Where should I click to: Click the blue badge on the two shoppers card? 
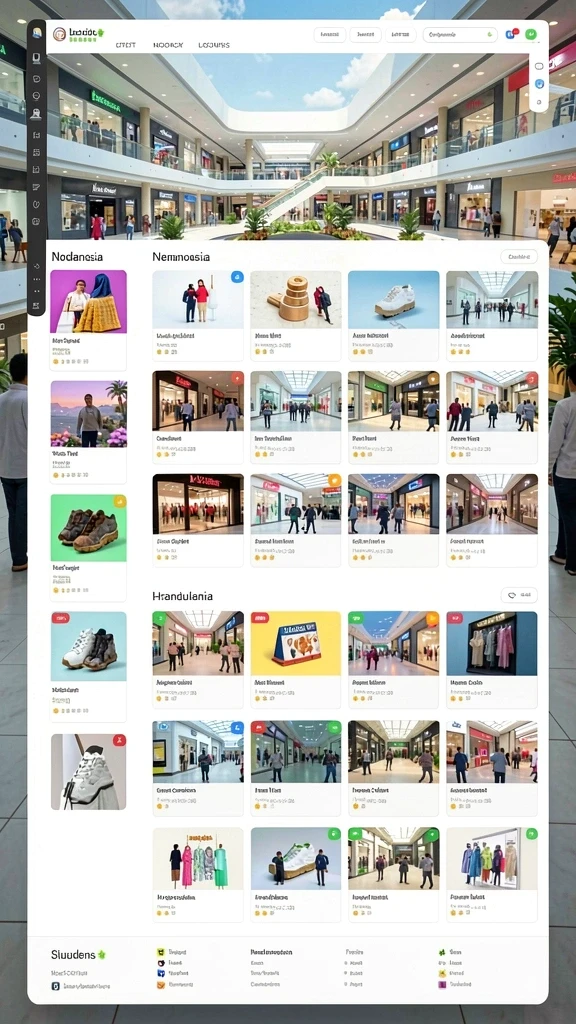tap(236, 276)
